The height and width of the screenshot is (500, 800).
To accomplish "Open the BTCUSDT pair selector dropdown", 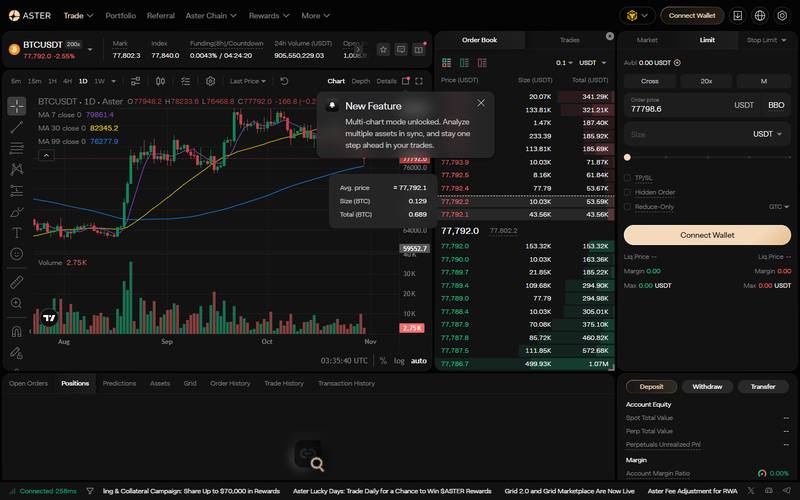I will click(90, 49).
